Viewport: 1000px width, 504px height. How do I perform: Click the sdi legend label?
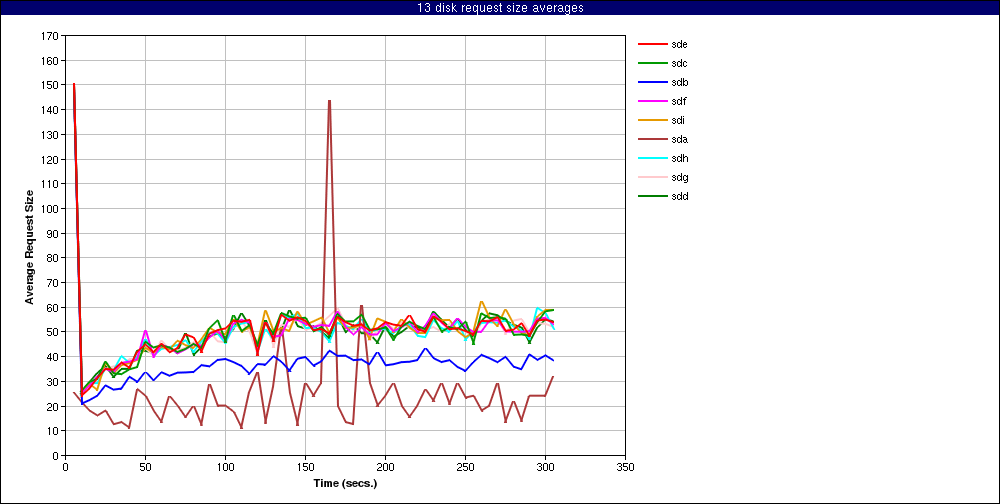[x=678, y=120]
